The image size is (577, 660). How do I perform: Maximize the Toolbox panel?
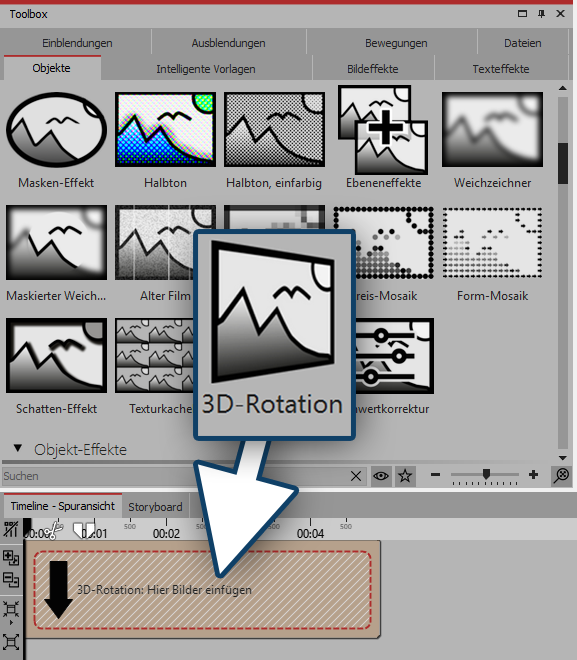522,14
